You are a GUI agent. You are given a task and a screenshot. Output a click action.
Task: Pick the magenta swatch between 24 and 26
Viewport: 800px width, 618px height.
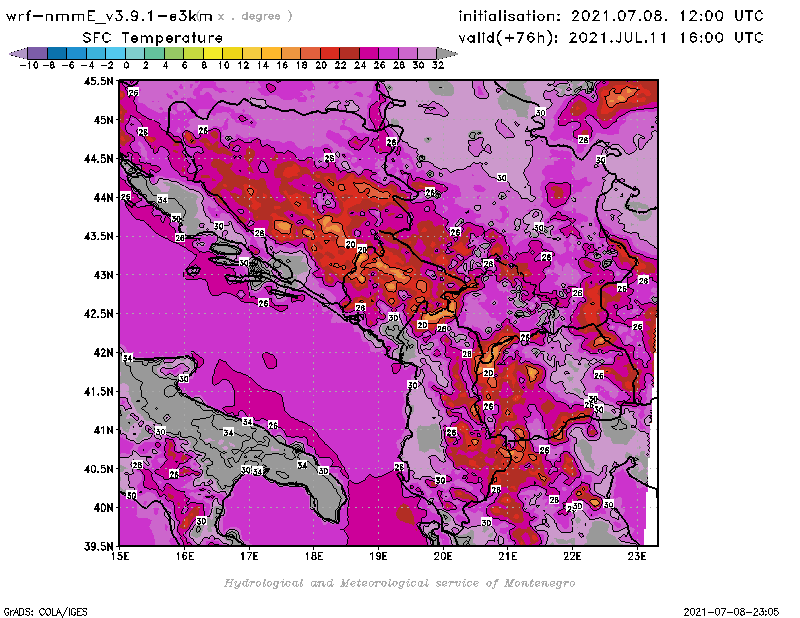tap(369, 53)
